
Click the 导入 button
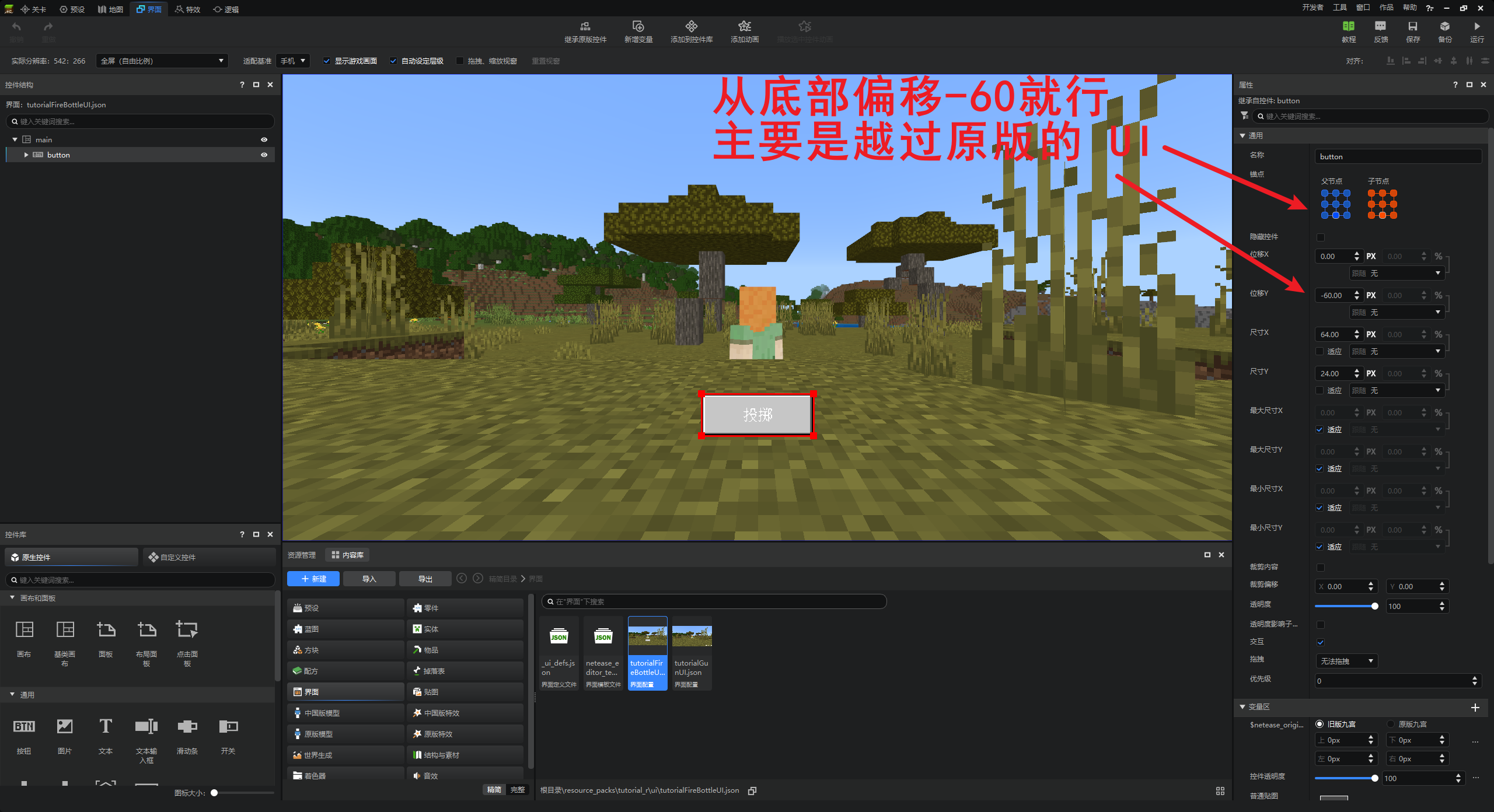pos(369,579)
